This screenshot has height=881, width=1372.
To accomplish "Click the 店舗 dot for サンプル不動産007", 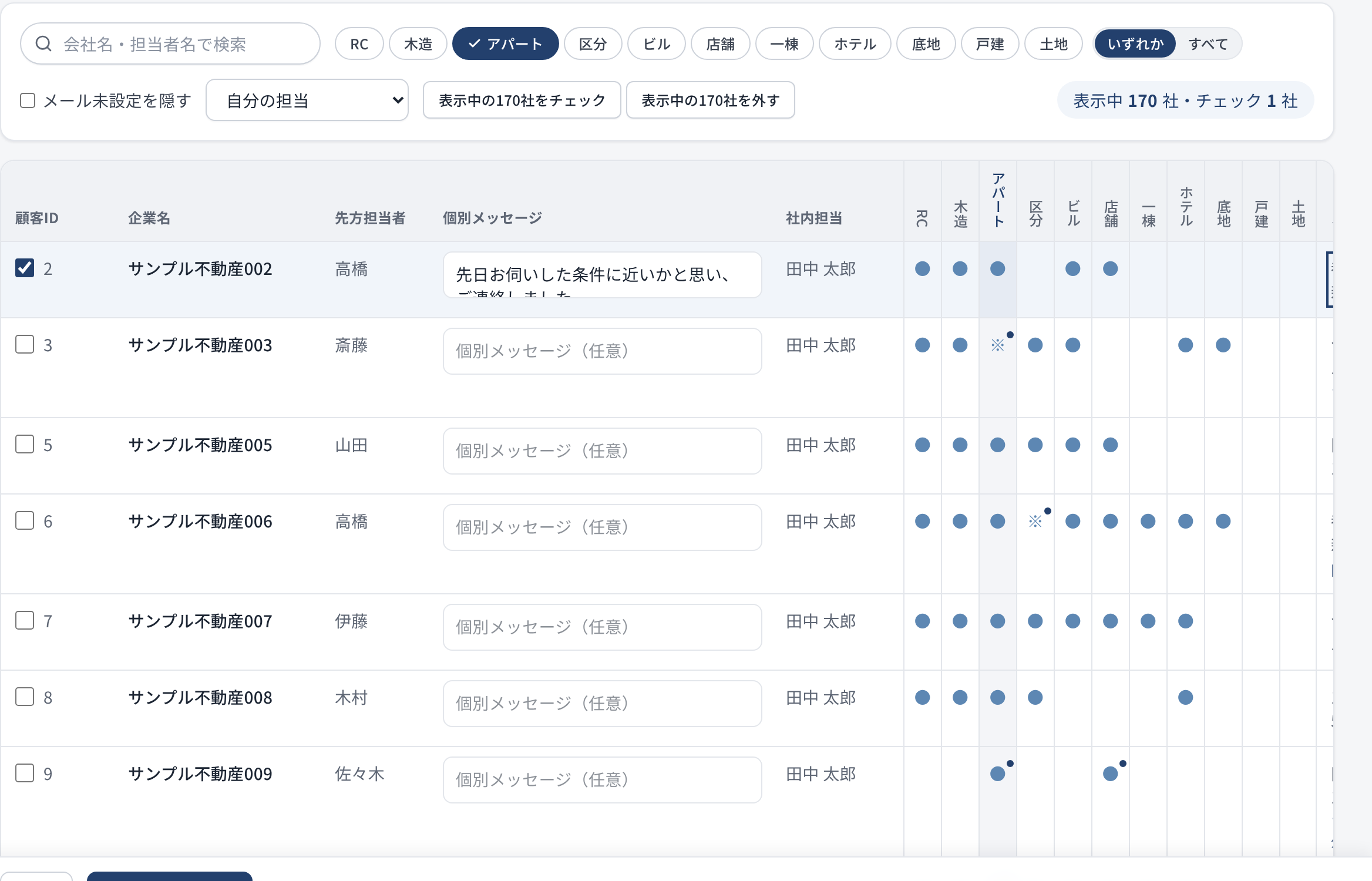I will click(1111, 621).
